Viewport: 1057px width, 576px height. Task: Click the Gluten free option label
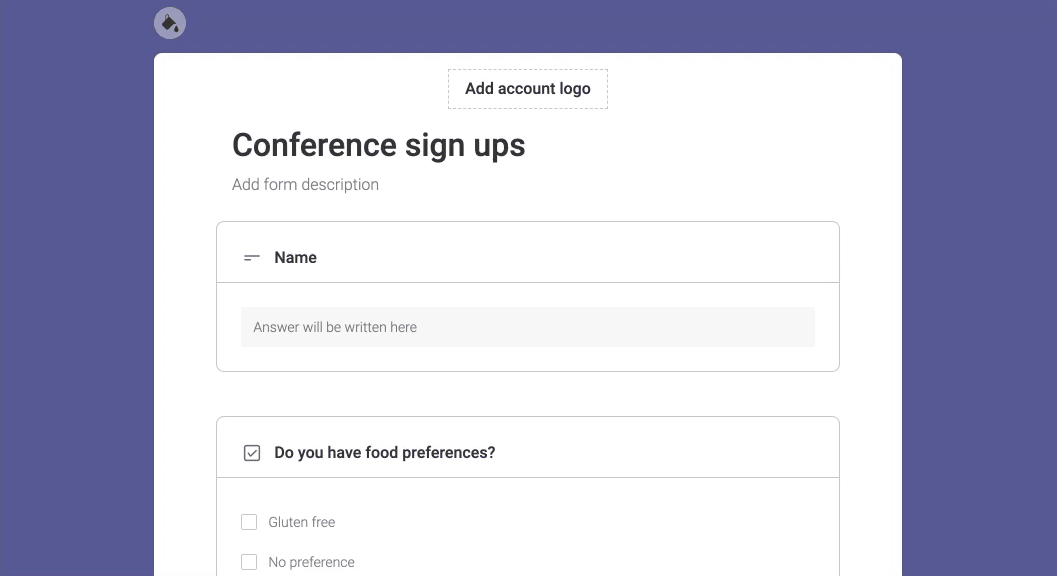point(301,522)
